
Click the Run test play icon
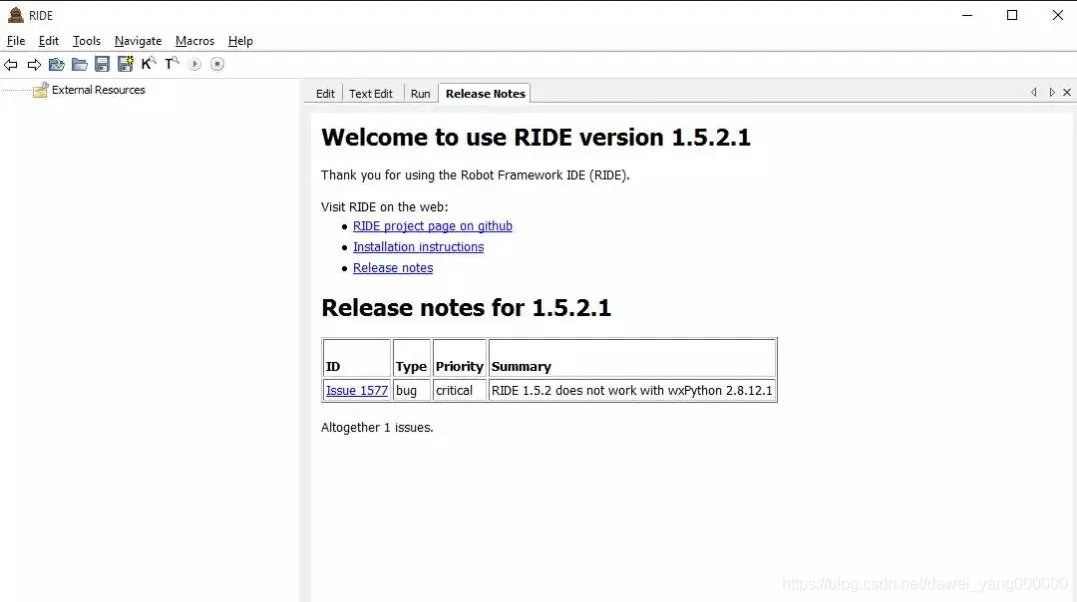[195, 64]
